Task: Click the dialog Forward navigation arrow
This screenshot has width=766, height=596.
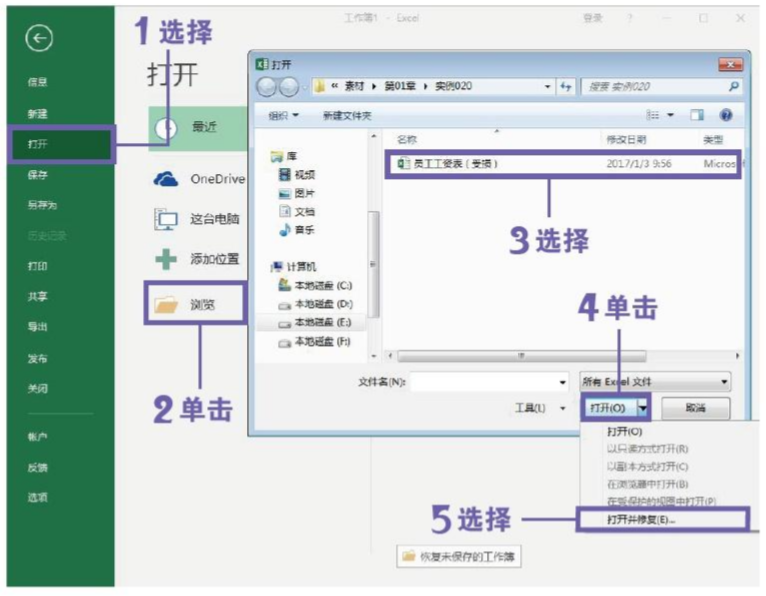Action: tap(289, 87)
